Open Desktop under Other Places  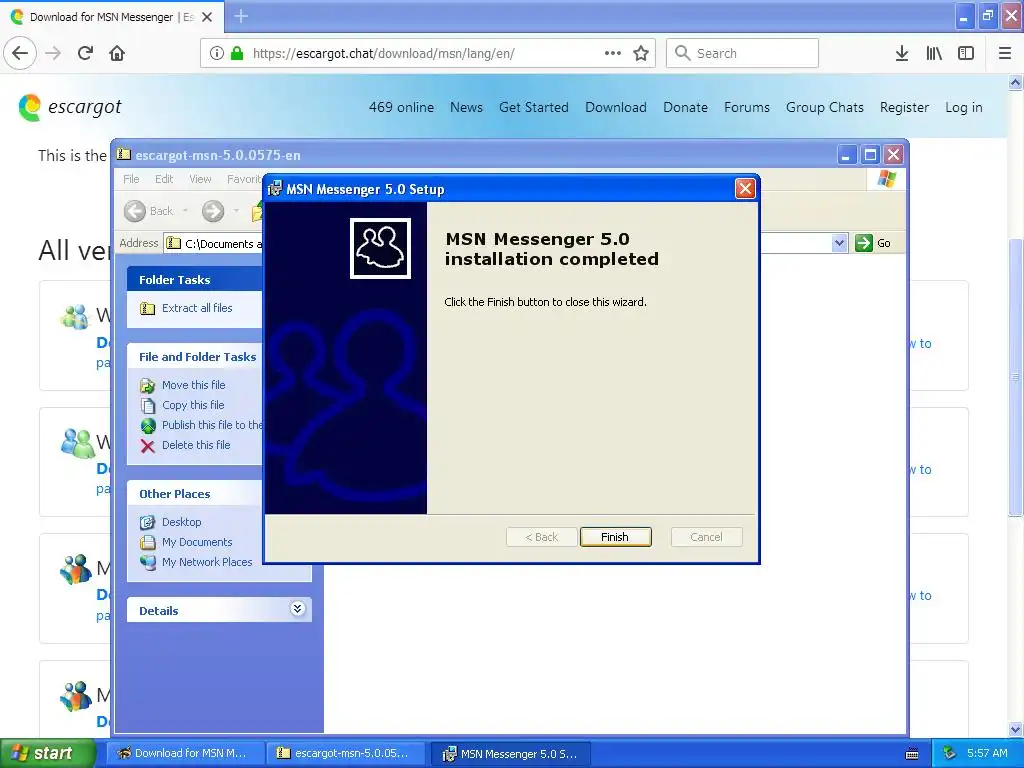(x=182, y=522)
